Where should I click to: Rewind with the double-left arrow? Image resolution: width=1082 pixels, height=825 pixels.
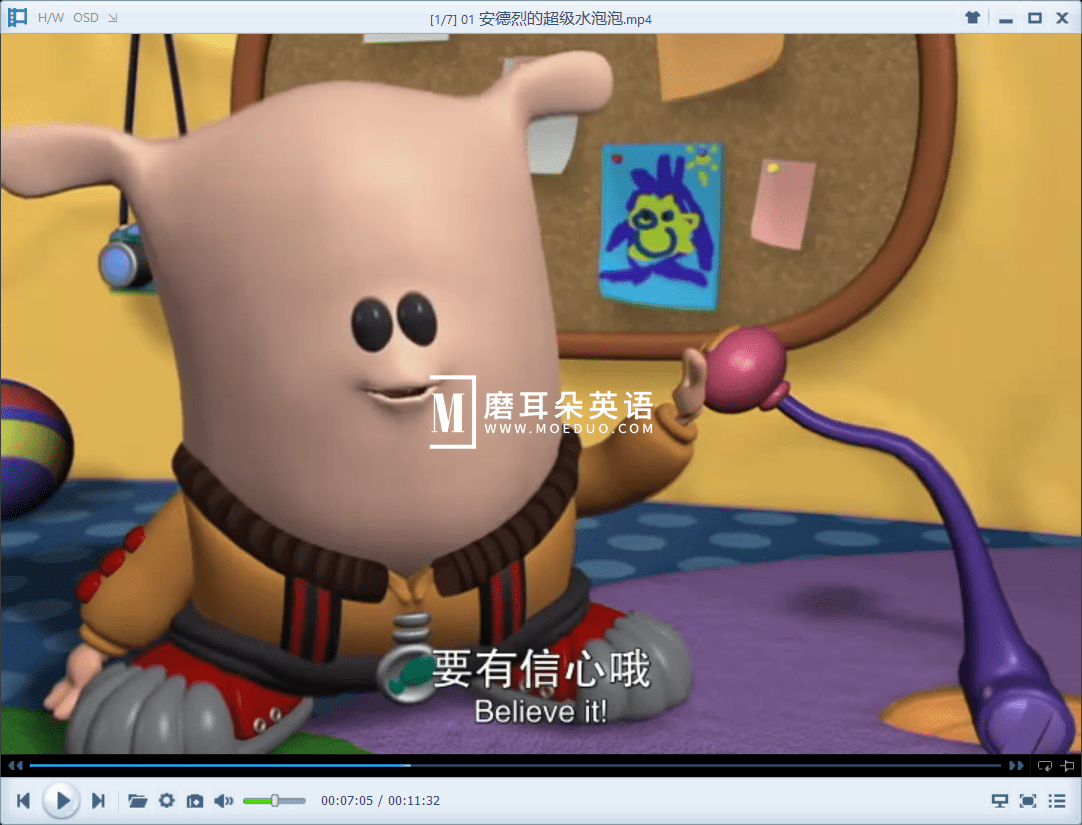click(15, 765)
